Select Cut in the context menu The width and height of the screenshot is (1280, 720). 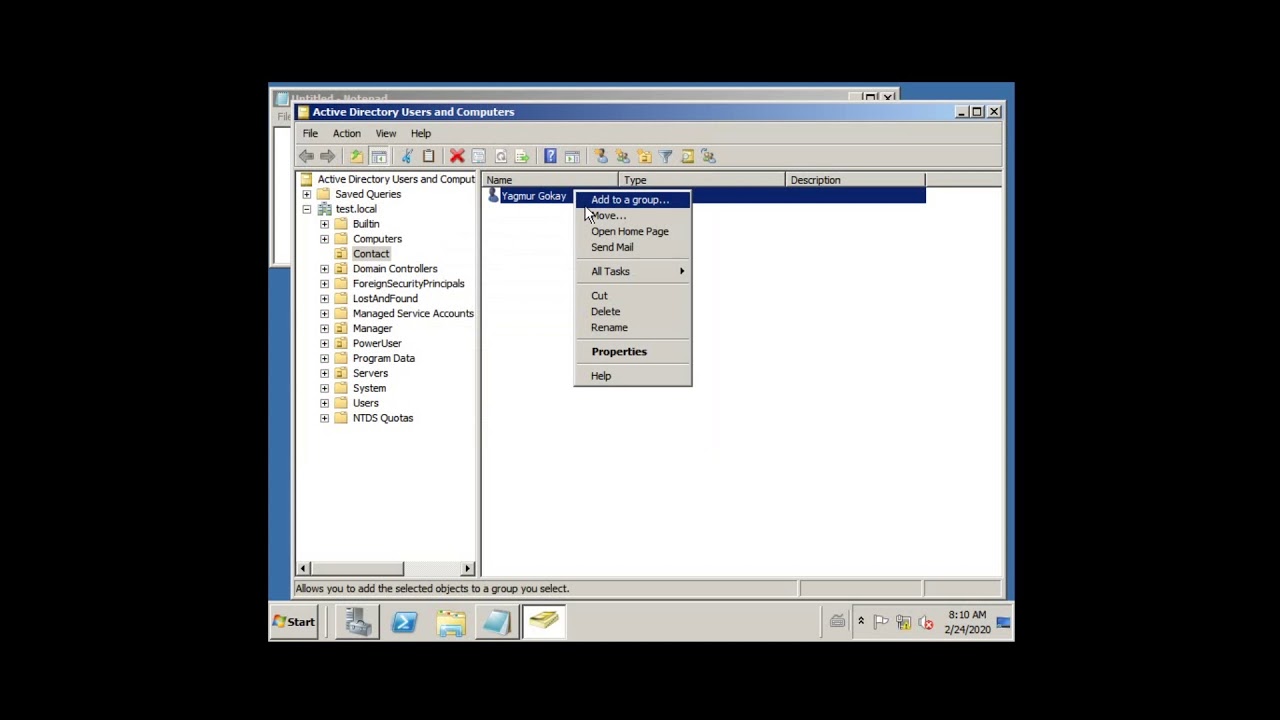click(x=632, y=295)
